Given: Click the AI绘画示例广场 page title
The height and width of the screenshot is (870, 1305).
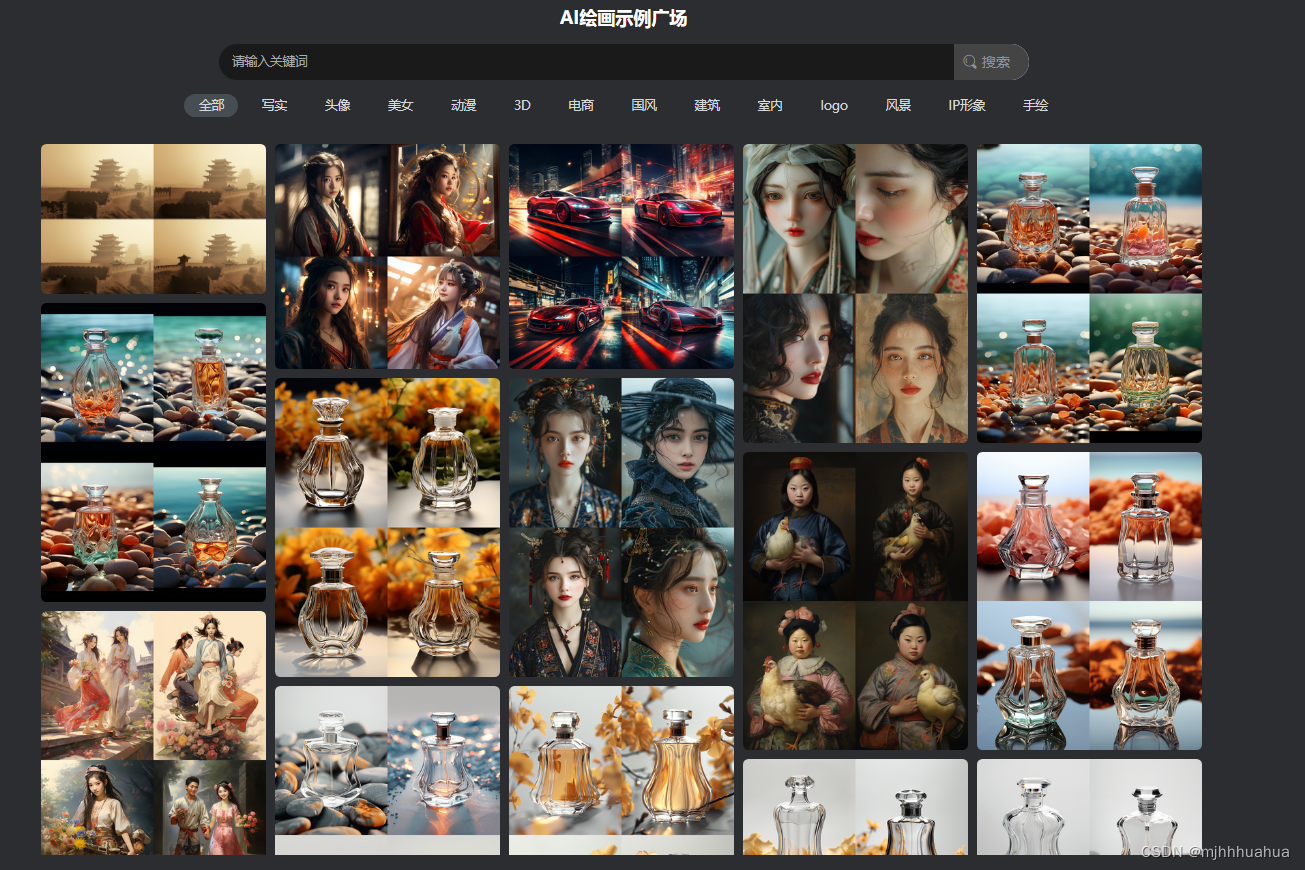Looking at the screenshot, I should 623,18.
